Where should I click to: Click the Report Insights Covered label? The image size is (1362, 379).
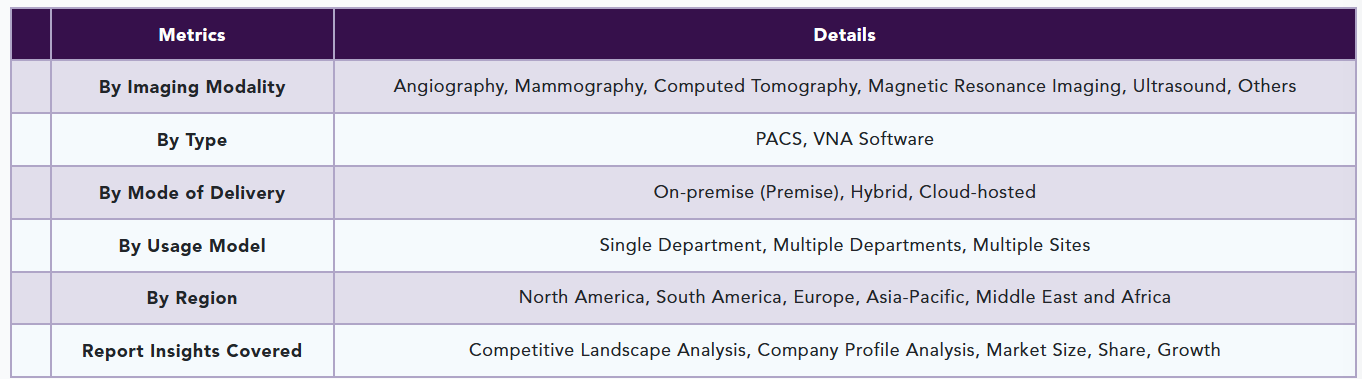(x=192, y=351)
